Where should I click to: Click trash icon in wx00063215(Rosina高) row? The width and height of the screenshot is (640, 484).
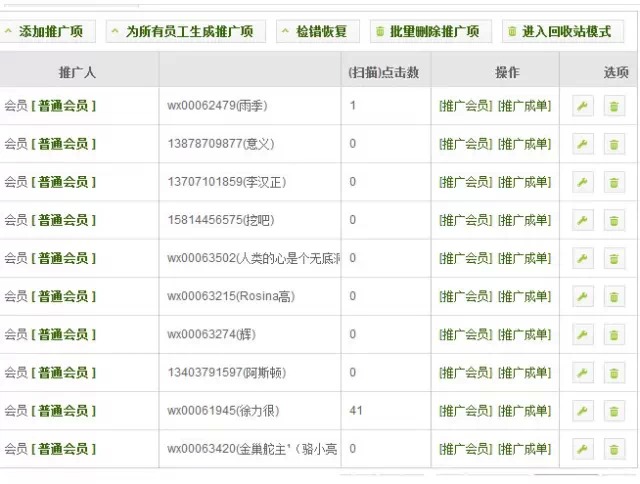click(614, 296)
